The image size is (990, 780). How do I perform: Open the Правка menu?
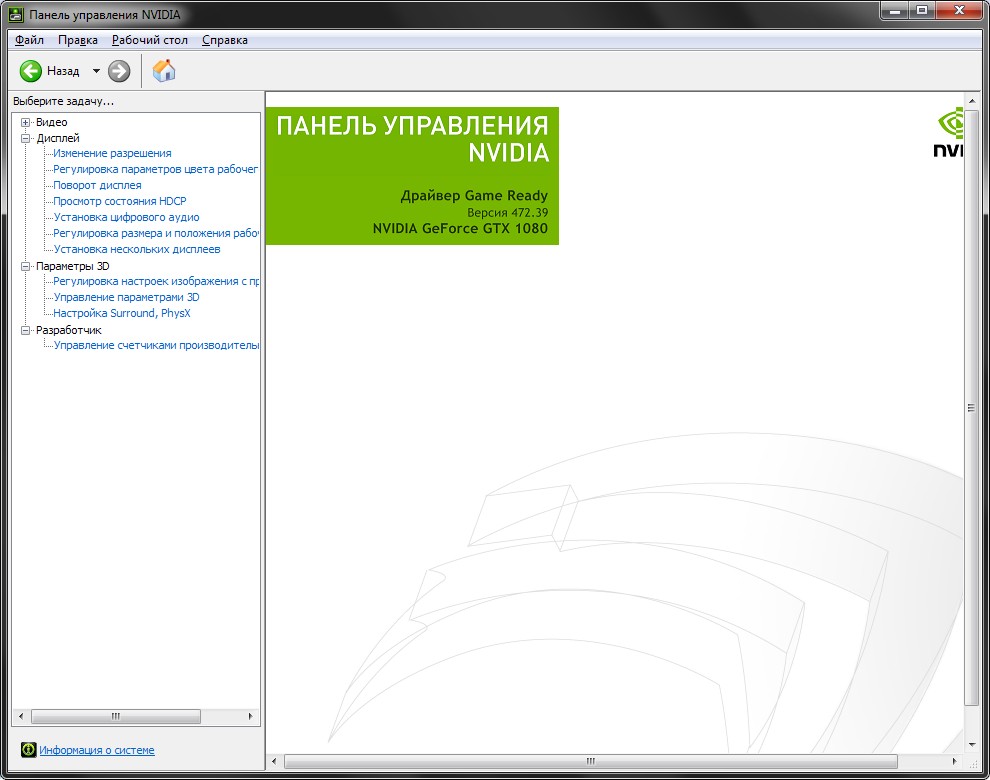78,40
